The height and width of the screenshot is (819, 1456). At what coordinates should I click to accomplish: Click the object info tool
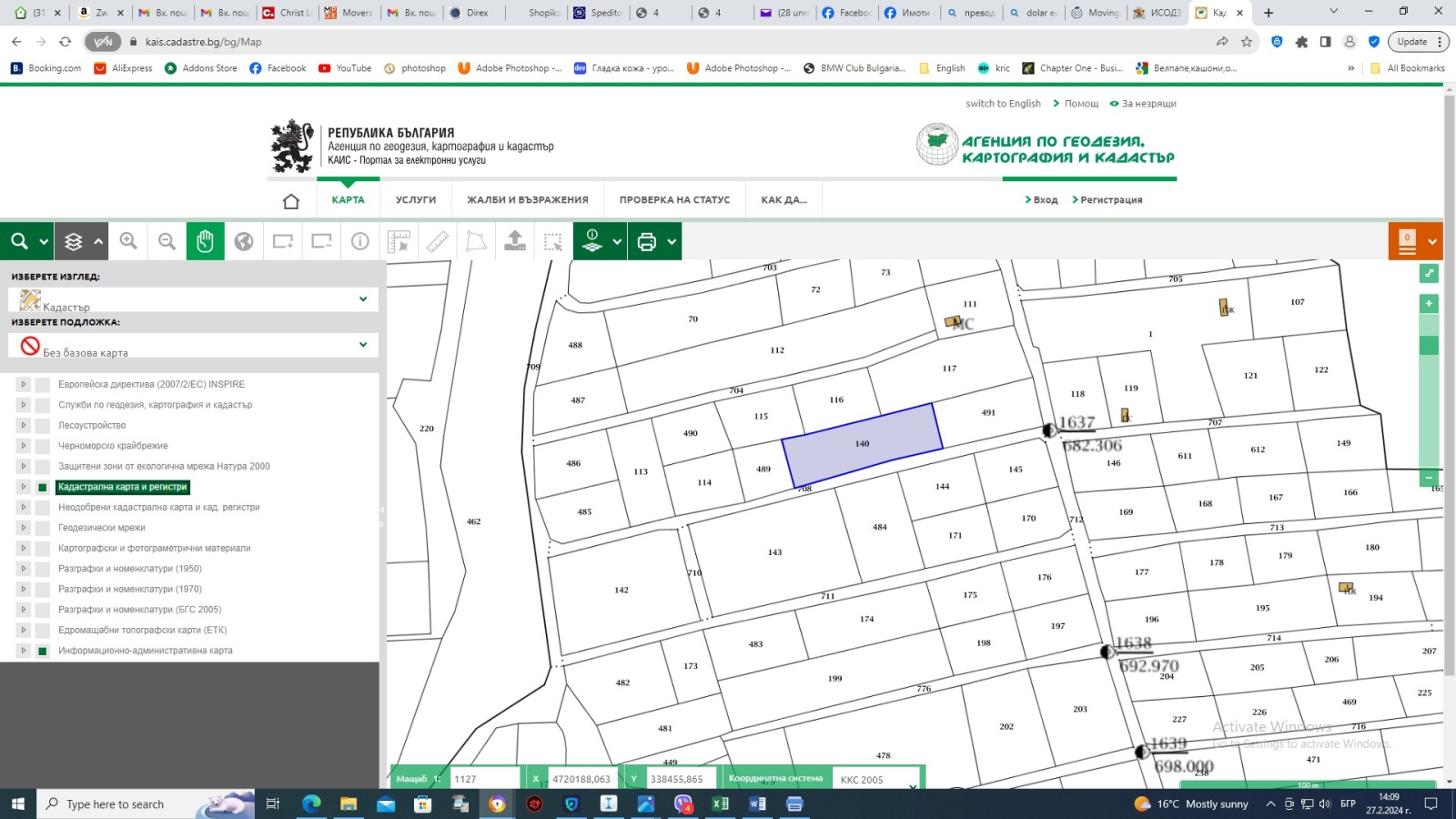pyautogui.click(x=359, y=241)
